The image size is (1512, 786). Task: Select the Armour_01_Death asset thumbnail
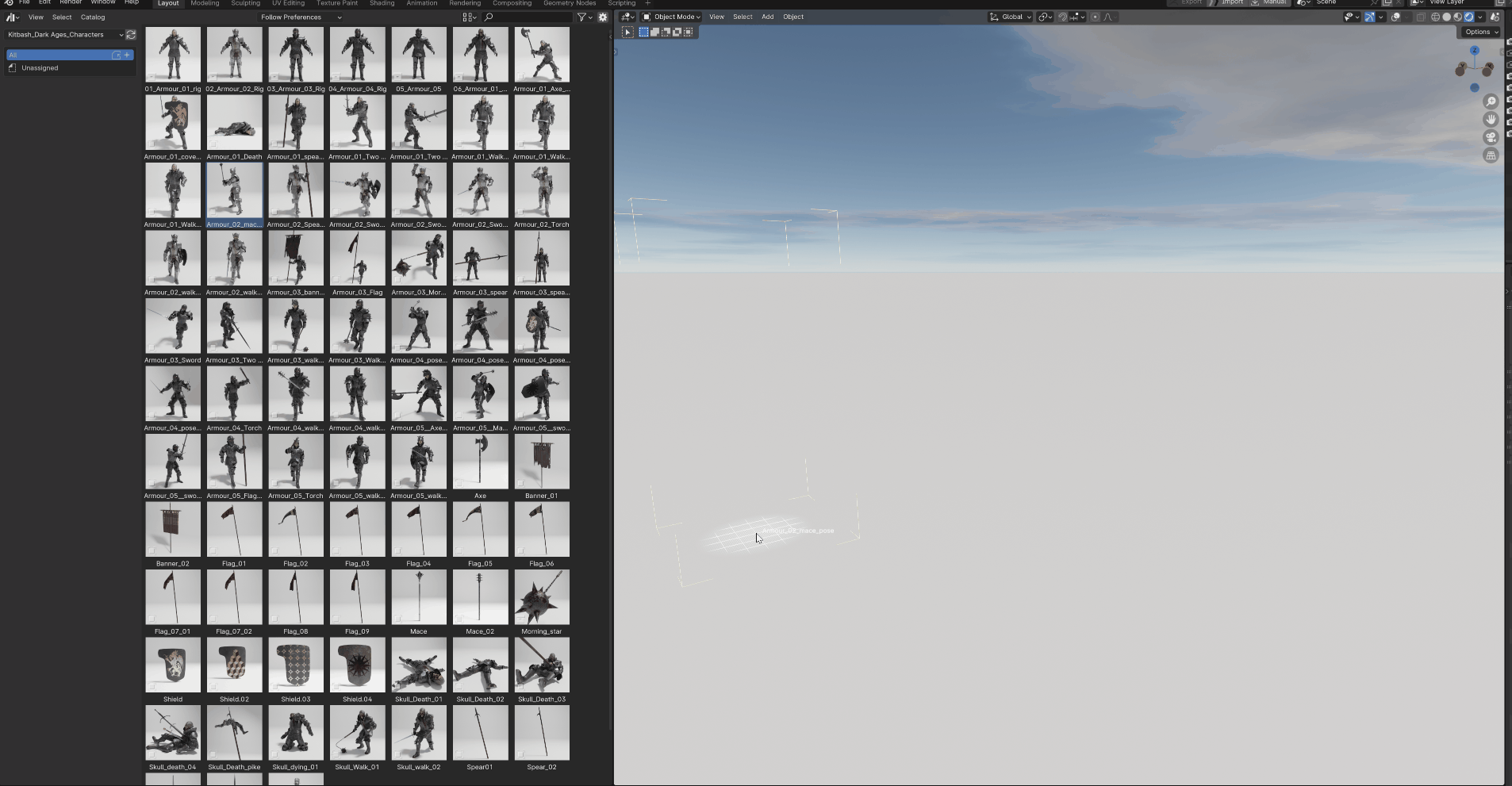234,122
